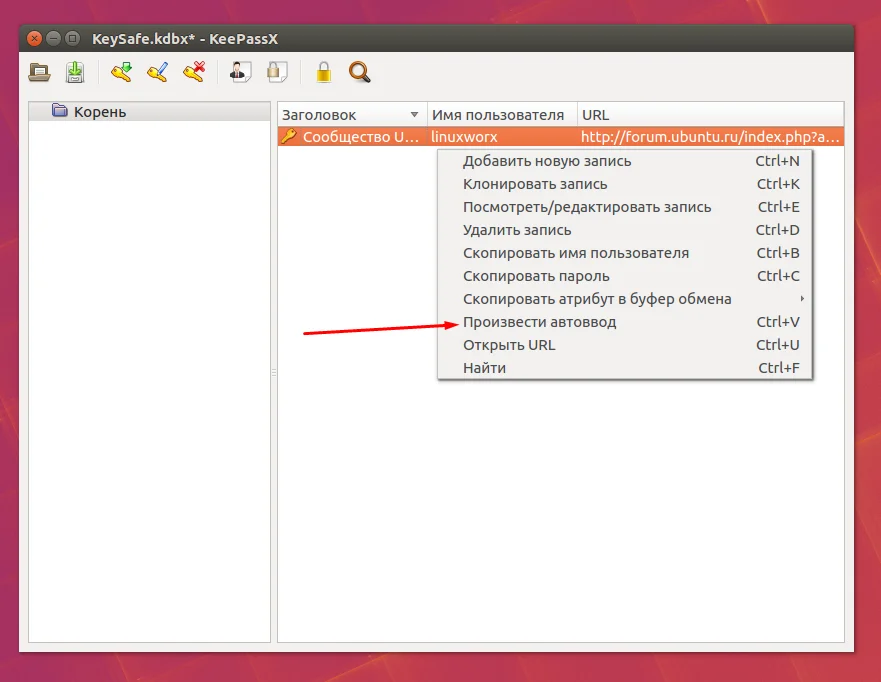Image resolution: width=881 pixels, height=682 pixels.
Task: Click the Open database toolbar icon
Action: pyautogui.click(x=39, y=72)
